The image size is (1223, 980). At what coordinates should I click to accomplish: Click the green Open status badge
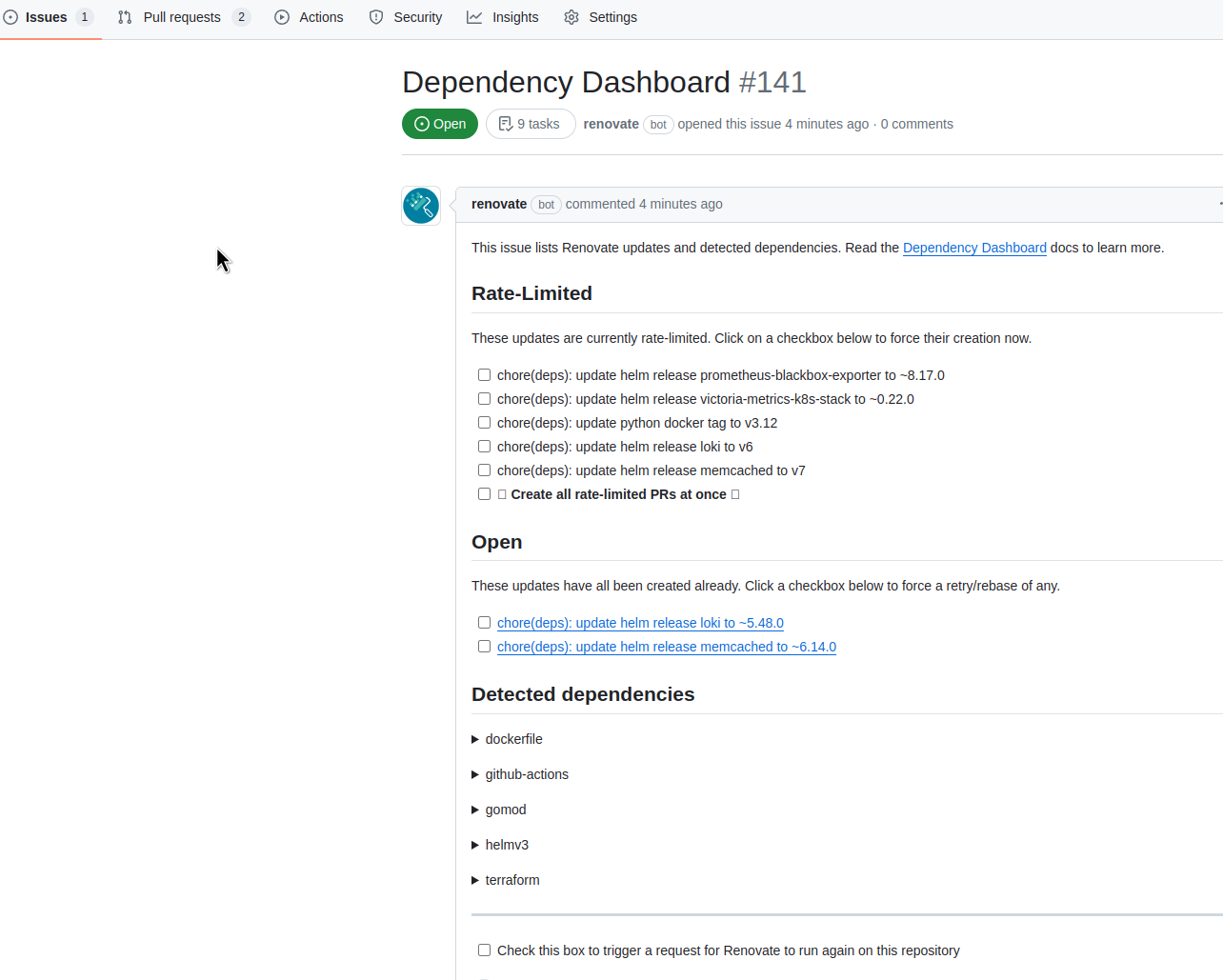[x=439, y=123]
